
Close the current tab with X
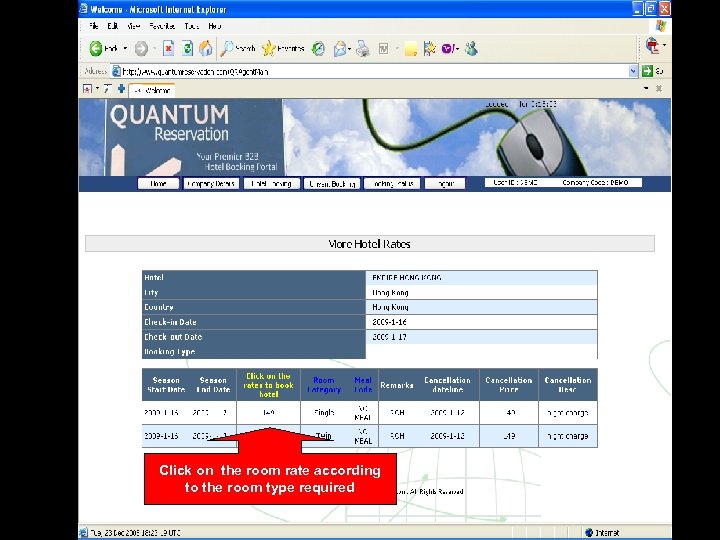[659, 88]
